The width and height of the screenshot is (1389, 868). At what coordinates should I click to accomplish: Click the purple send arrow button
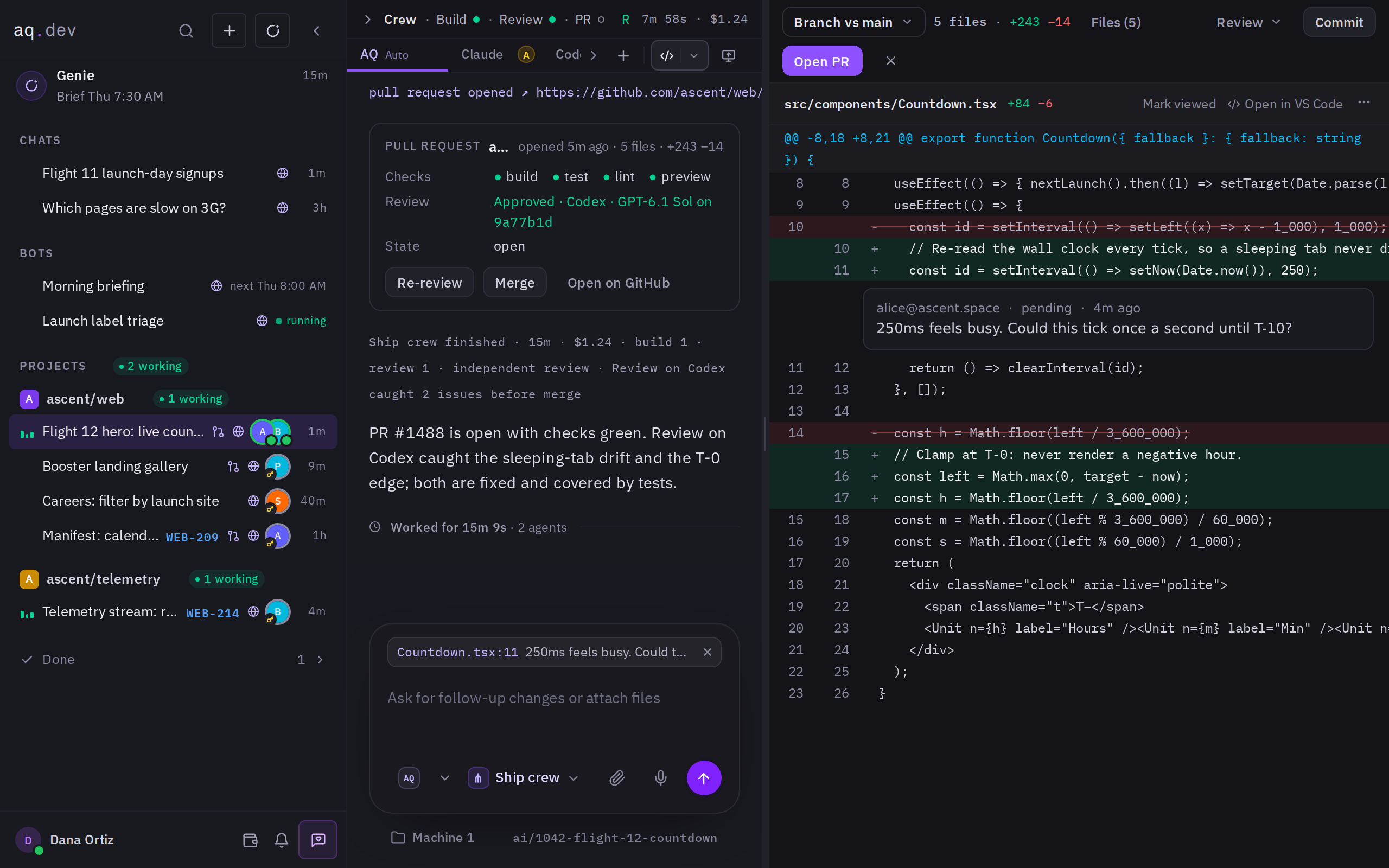(704, 778)
